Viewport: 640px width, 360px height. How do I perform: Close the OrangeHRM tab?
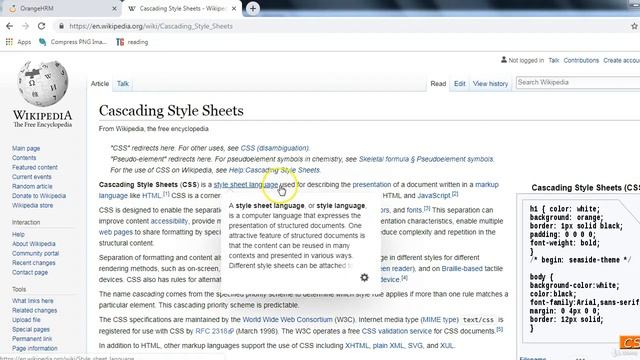click(x=114, y=8)
